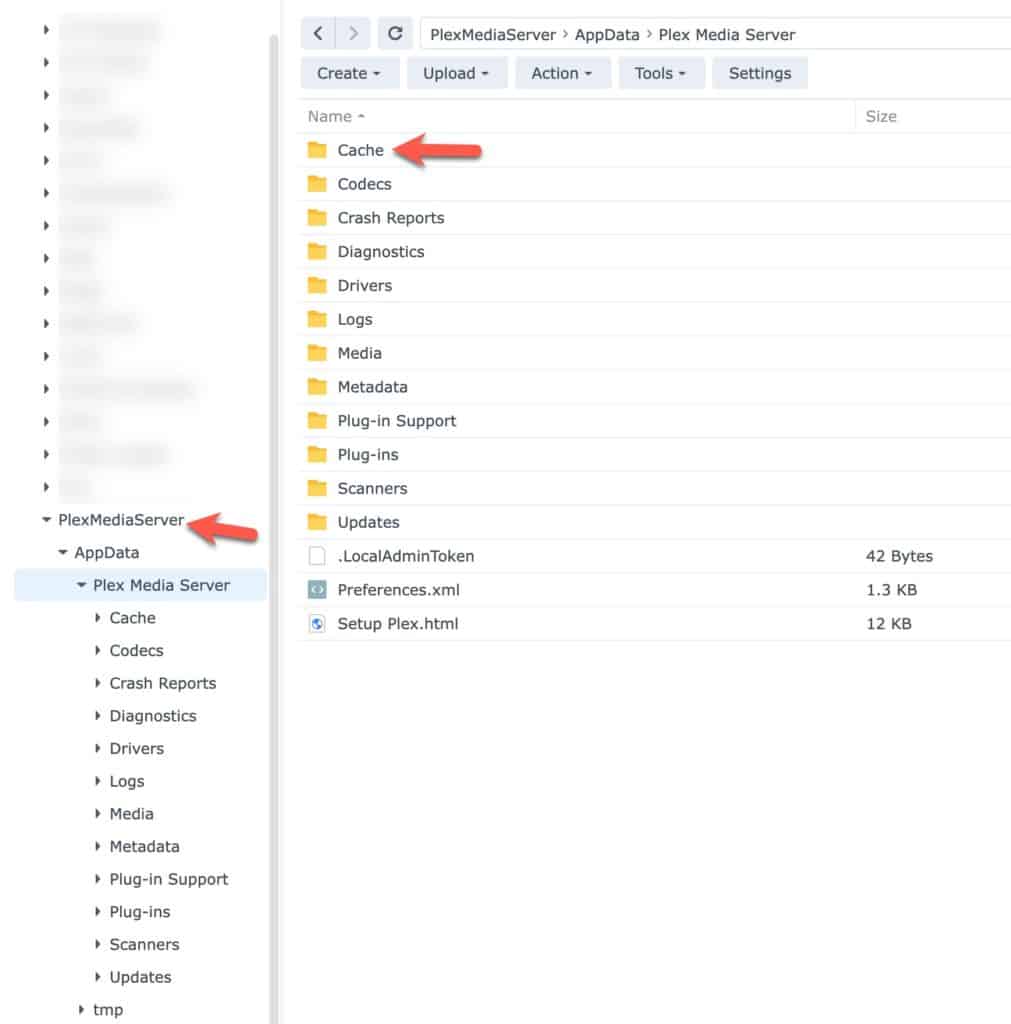Click the Setup Plex.html web file icon
Viewport: 1011px width, 1024px height.
tap(317, 624)
